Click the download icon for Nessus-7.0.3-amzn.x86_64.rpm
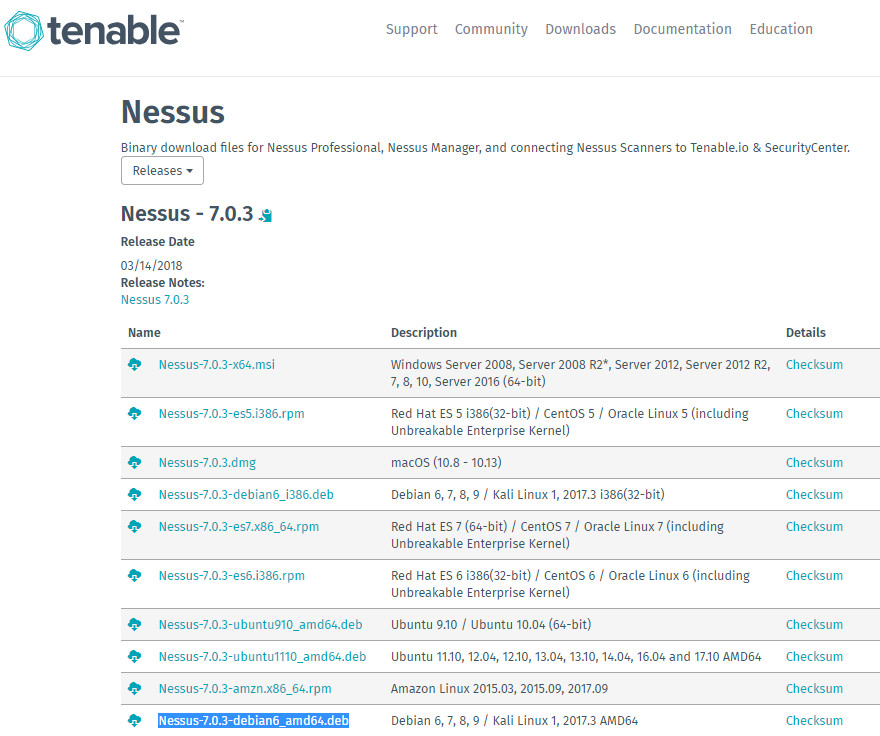 click(135, 689)
